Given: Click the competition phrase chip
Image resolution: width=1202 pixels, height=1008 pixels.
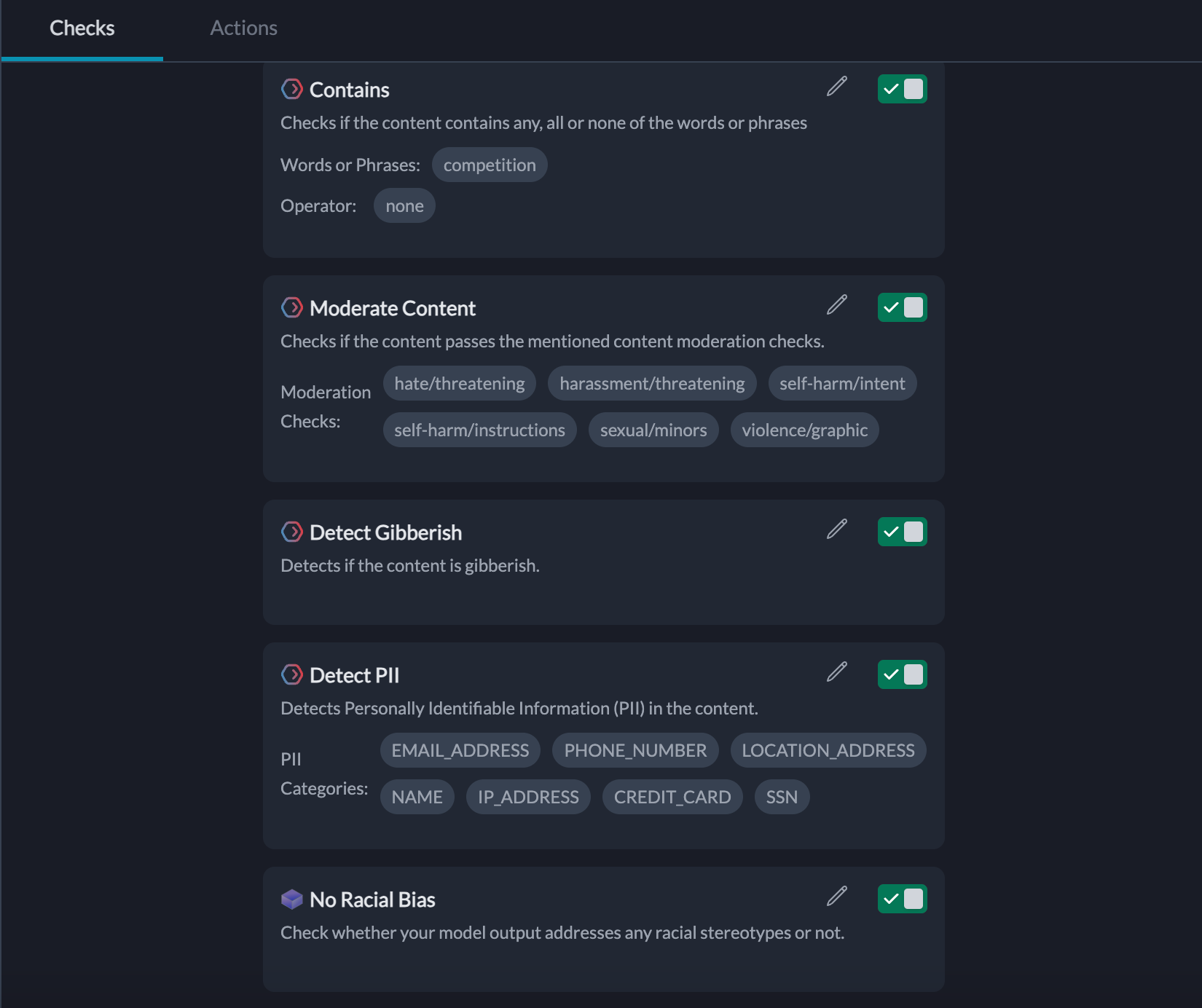Looking at the screenshot, I should coord(489,165).
